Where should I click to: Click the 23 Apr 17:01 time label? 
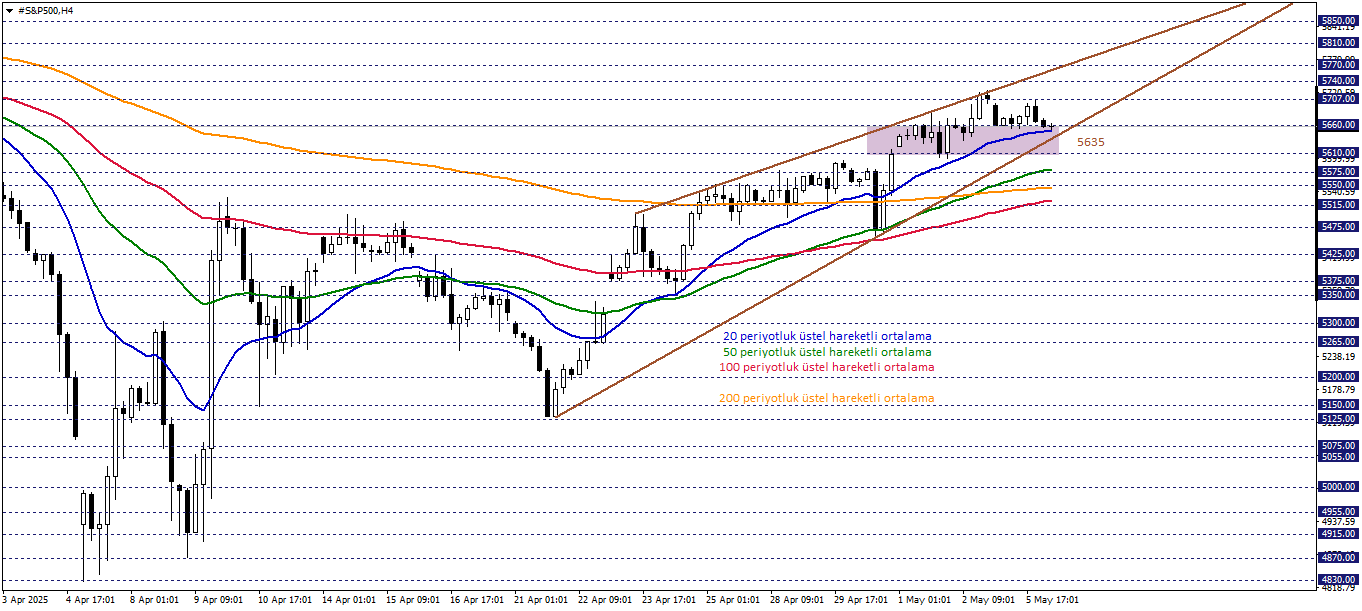(667, 600)
